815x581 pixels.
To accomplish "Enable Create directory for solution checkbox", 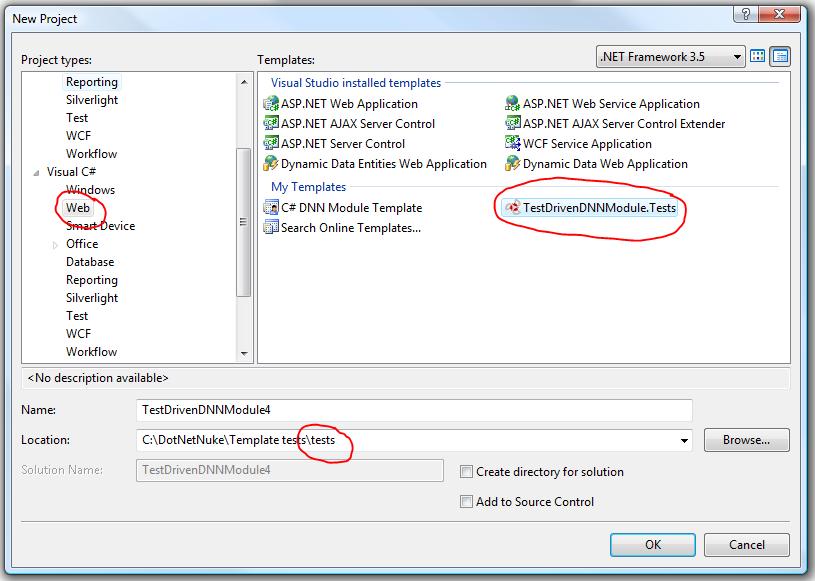I will (467, 472).
